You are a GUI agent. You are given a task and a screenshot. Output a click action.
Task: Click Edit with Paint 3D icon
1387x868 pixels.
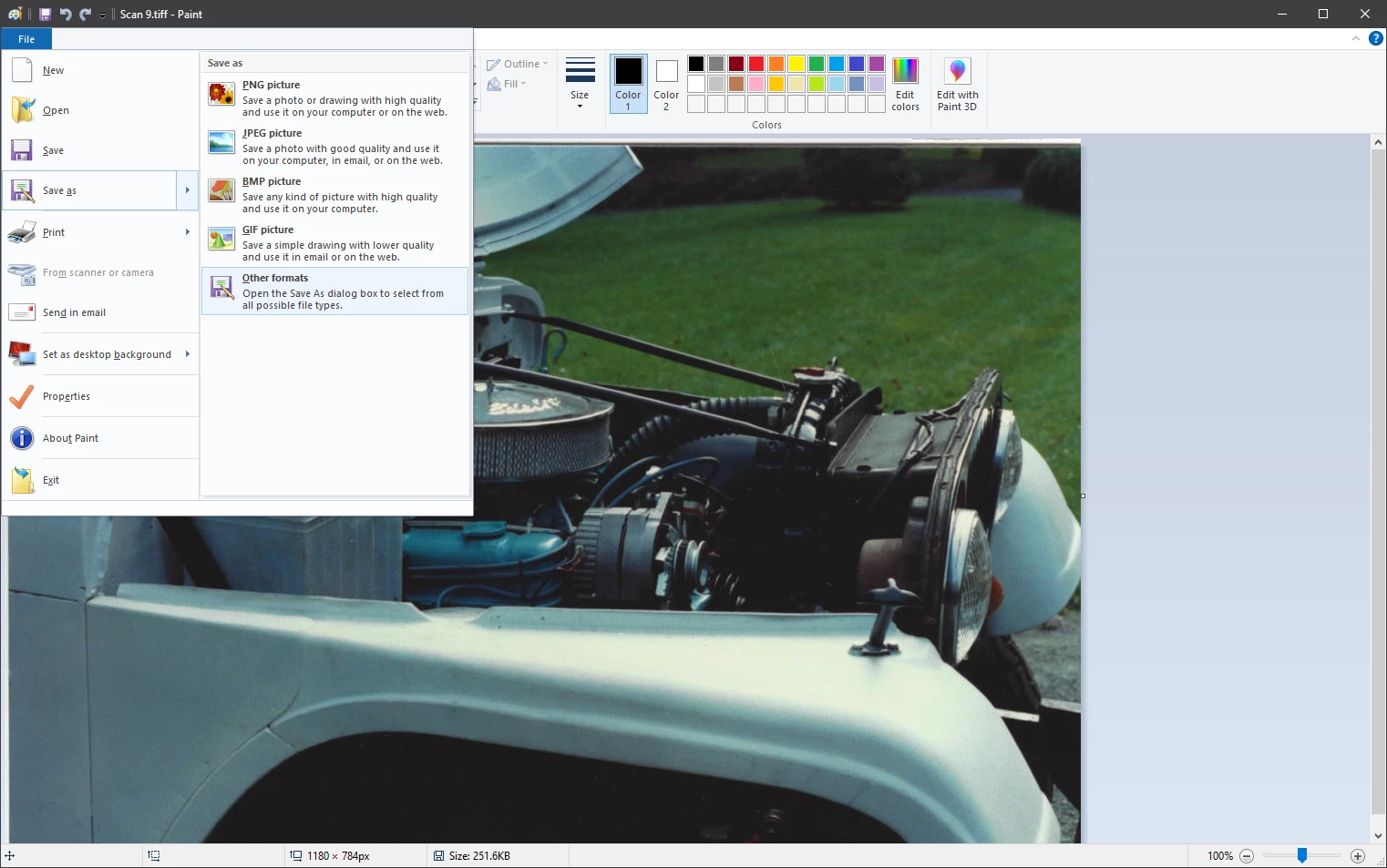click(x=957, y=71)
